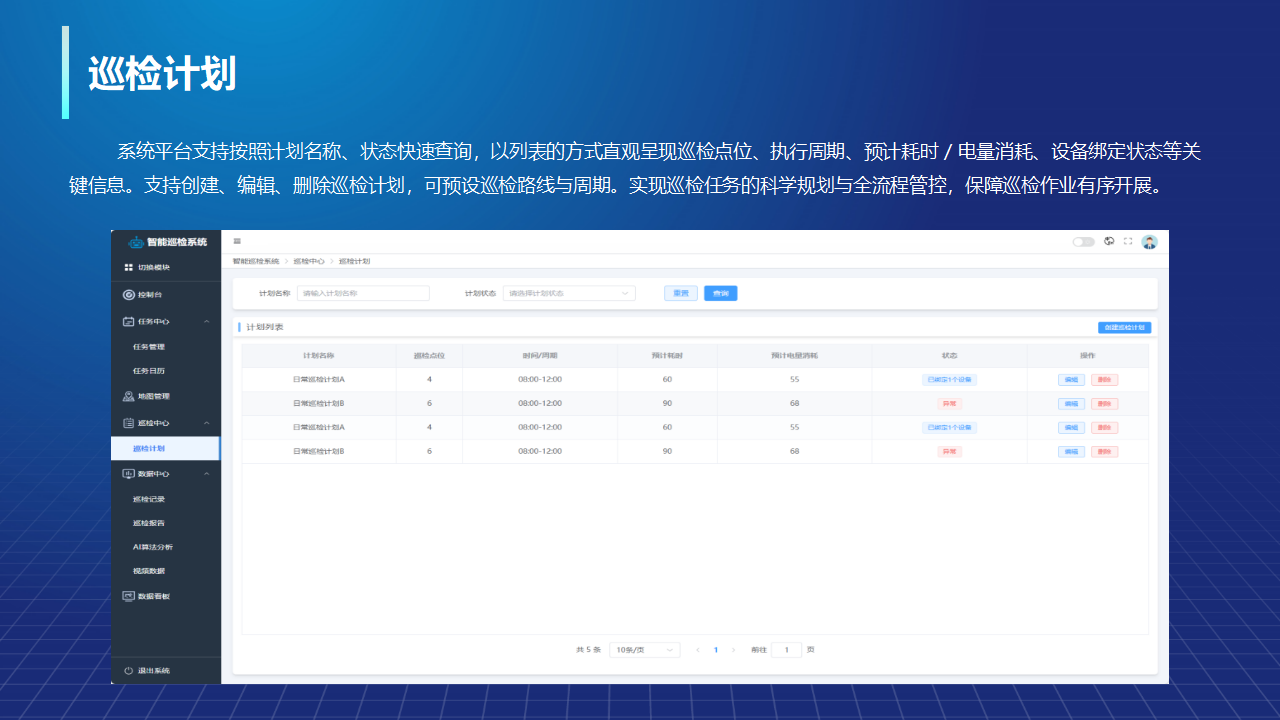Click the 巡检点位 column header
1280x720 pixels.
tap(429, 356)
